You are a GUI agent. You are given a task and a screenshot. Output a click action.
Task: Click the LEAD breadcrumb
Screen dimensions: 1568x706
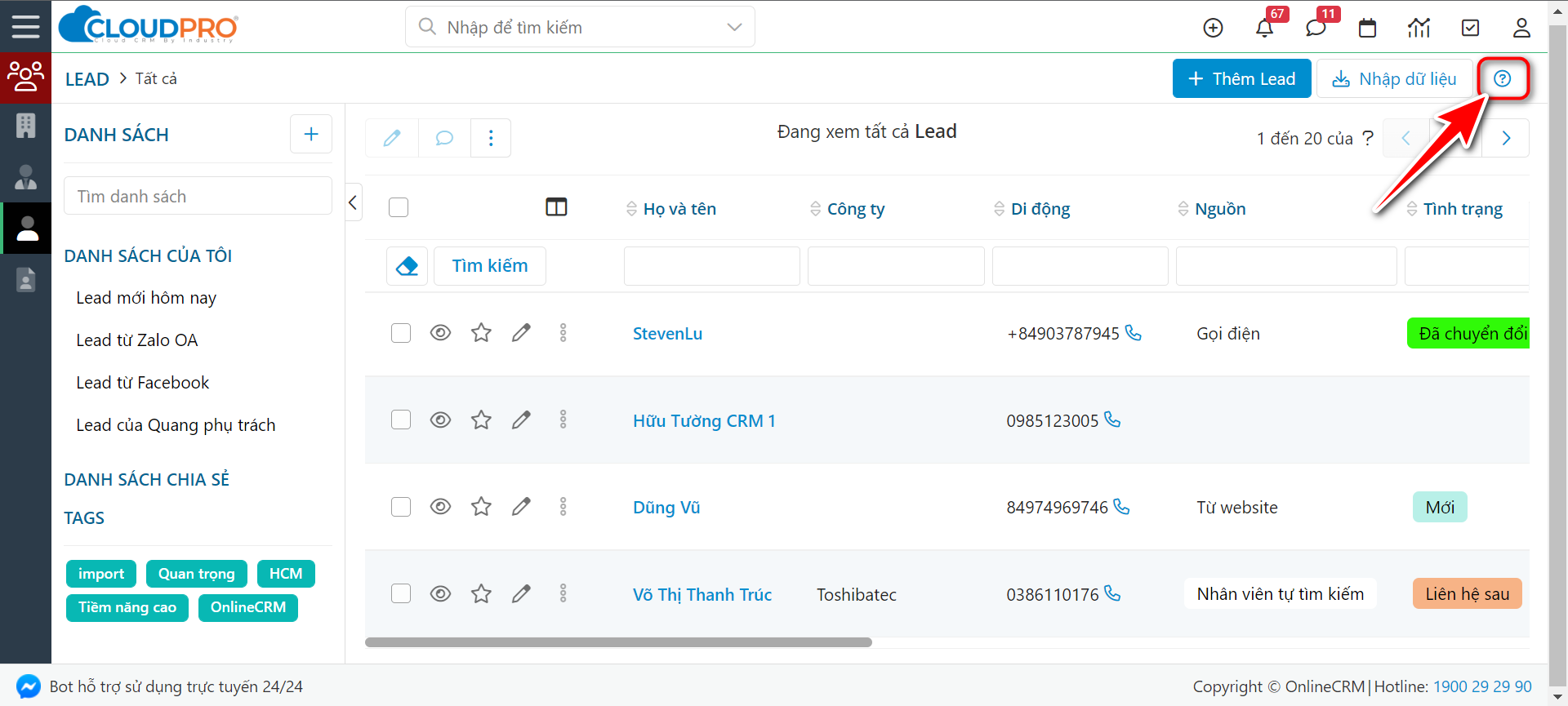pos(87,79)
